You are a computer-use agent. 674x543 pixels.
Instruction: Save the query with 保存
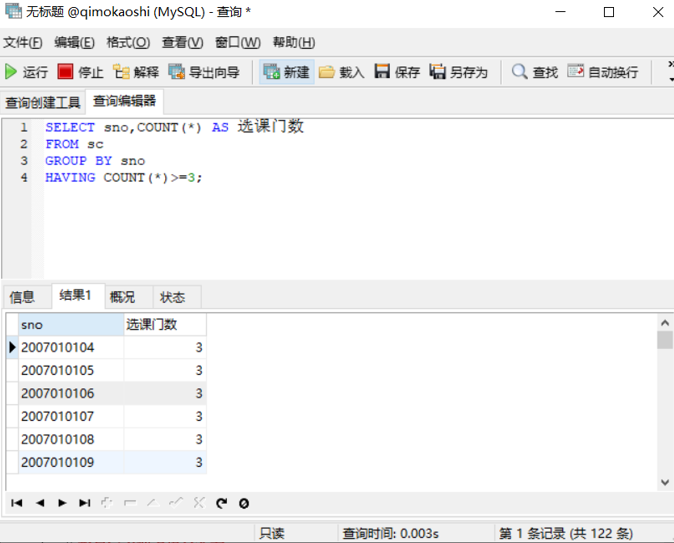tap(397, 72)
